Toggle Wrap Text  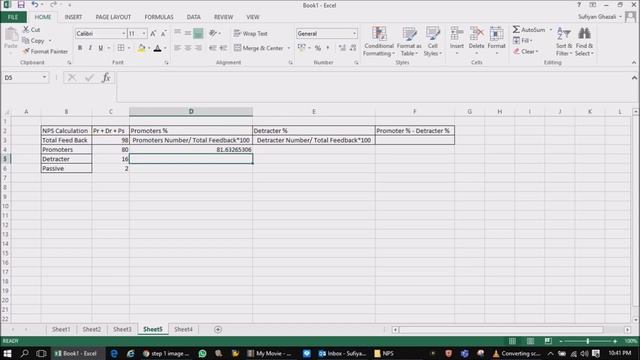(251, 33)
